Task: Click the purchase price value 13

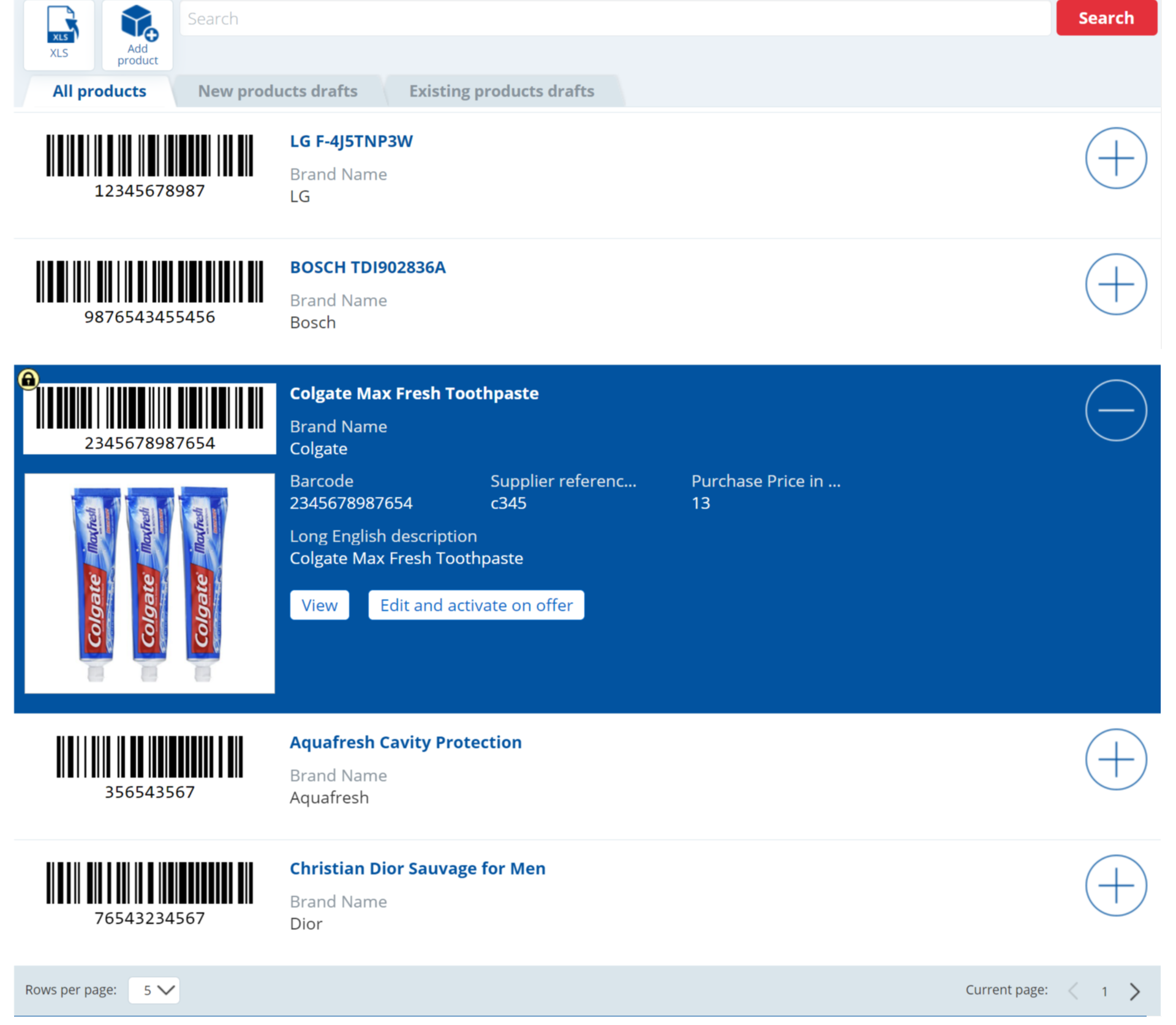Action: (x=700, y=503)
